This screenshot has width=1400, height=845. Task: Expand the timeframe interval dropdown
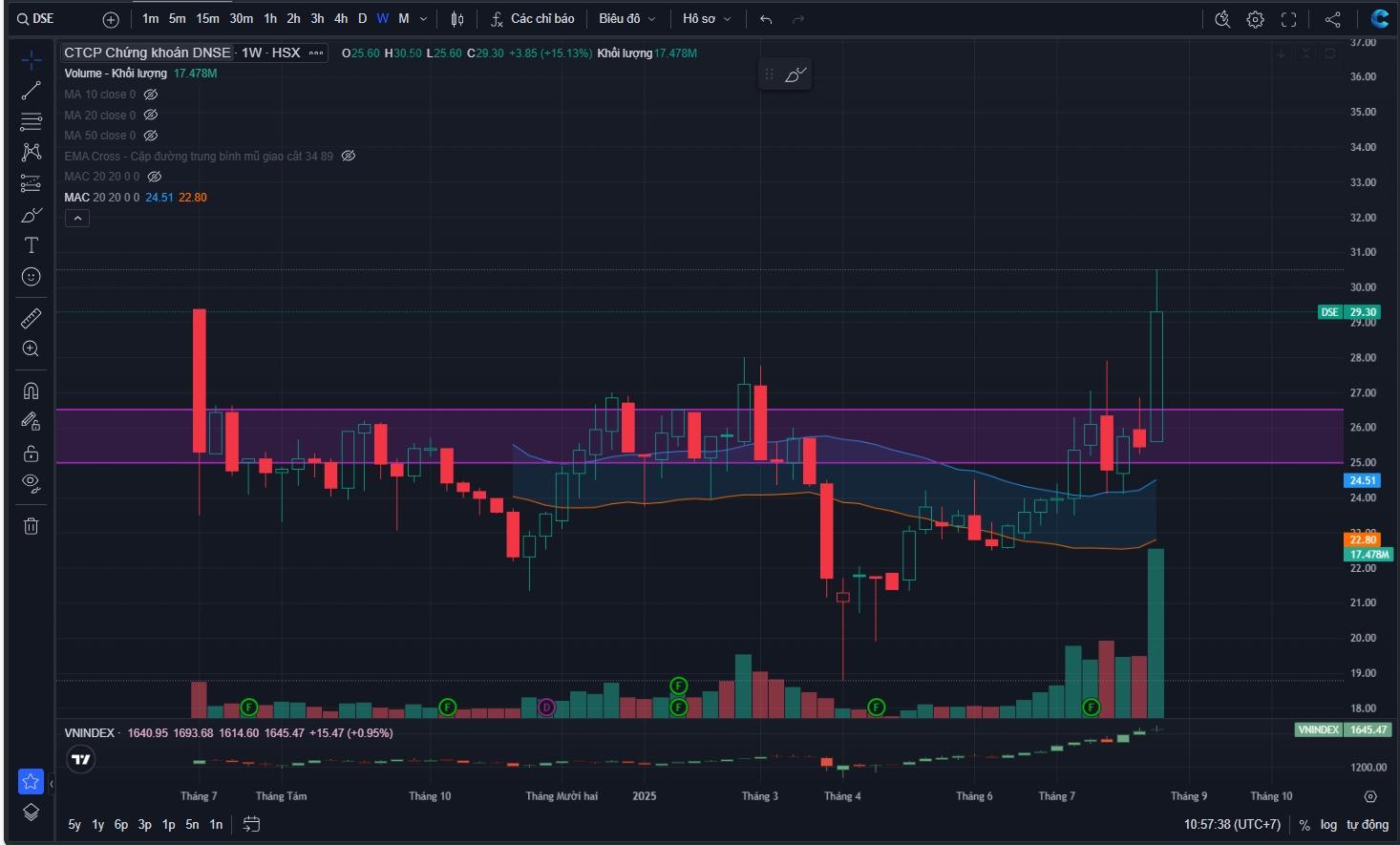tap(424, 19)
